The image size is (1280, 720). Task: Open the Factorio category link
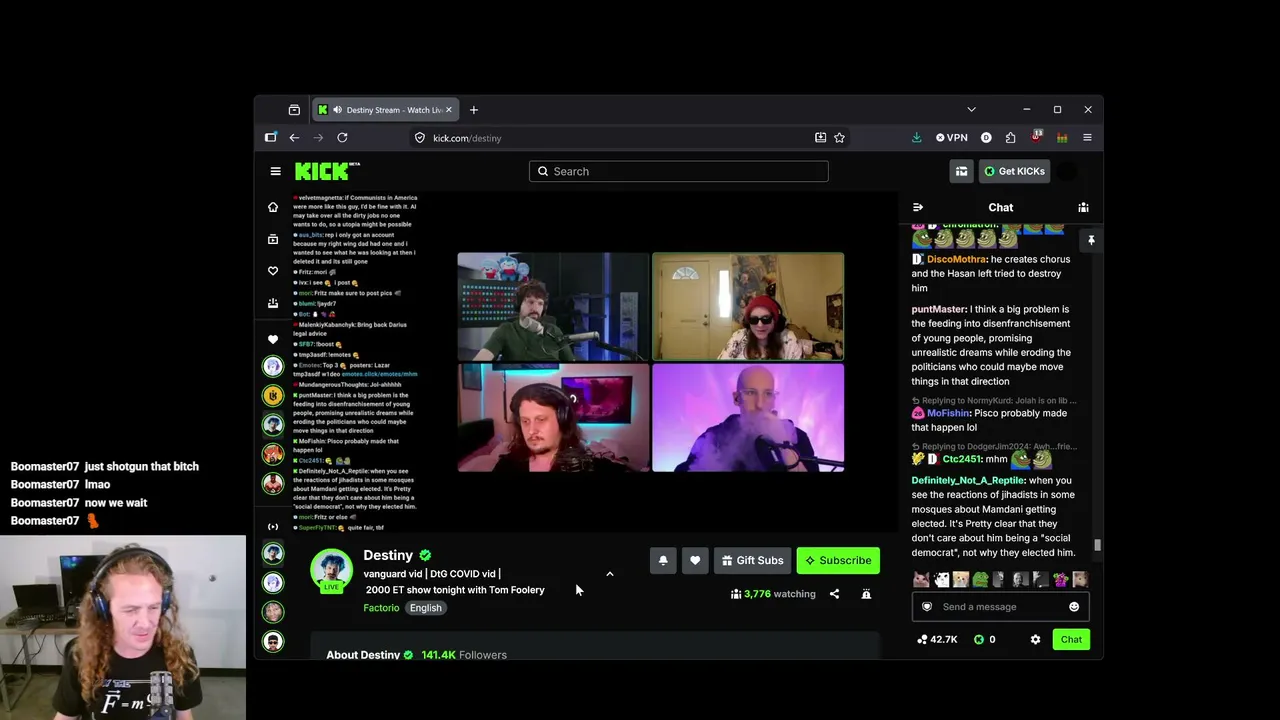(x=381, y=608)
